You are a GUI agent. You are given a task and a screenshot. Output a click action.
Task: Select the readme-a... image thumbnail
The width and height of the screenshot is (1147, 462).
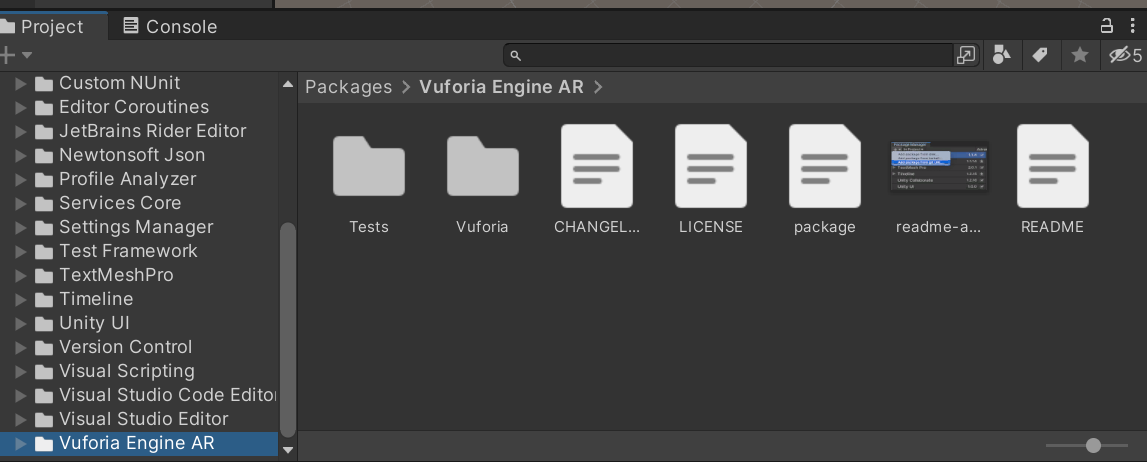[939, 167]
